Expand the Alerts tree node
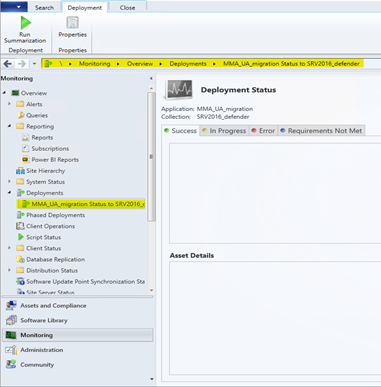The height and width of the screenshot is (387, 381). (x=9, y=104)
